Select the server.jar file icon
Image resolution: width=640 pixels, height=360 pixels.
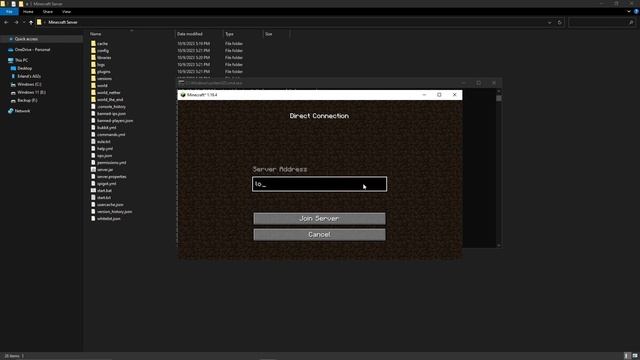[x=93, y=170]
